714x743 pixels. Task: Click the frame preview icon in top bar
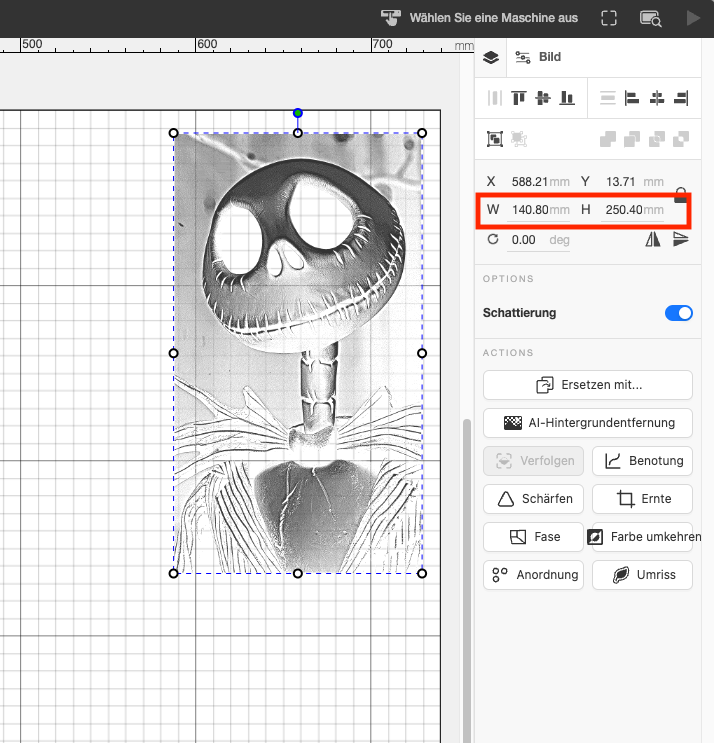(x=609, y=18)
